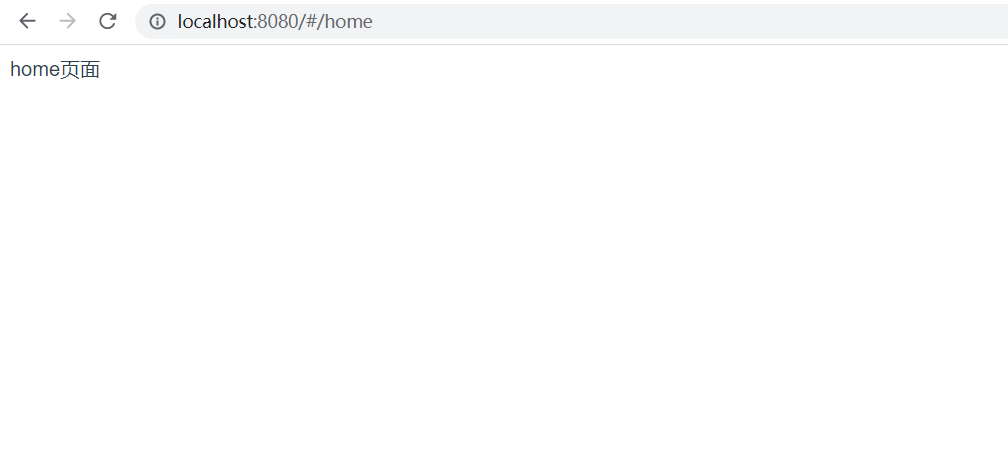Click the blank white page body

tap(504, 270)
